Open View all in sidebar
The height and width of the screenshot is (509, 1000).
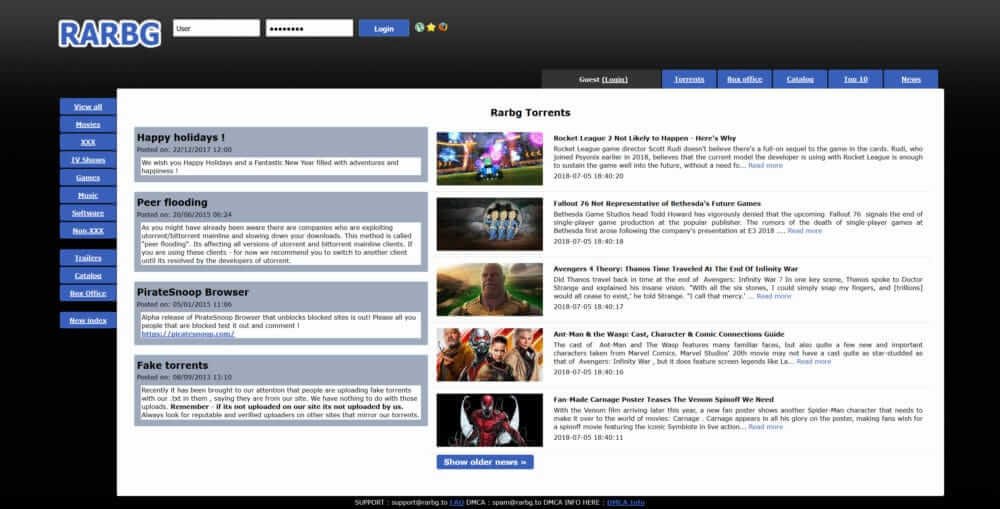click(88, 107)
